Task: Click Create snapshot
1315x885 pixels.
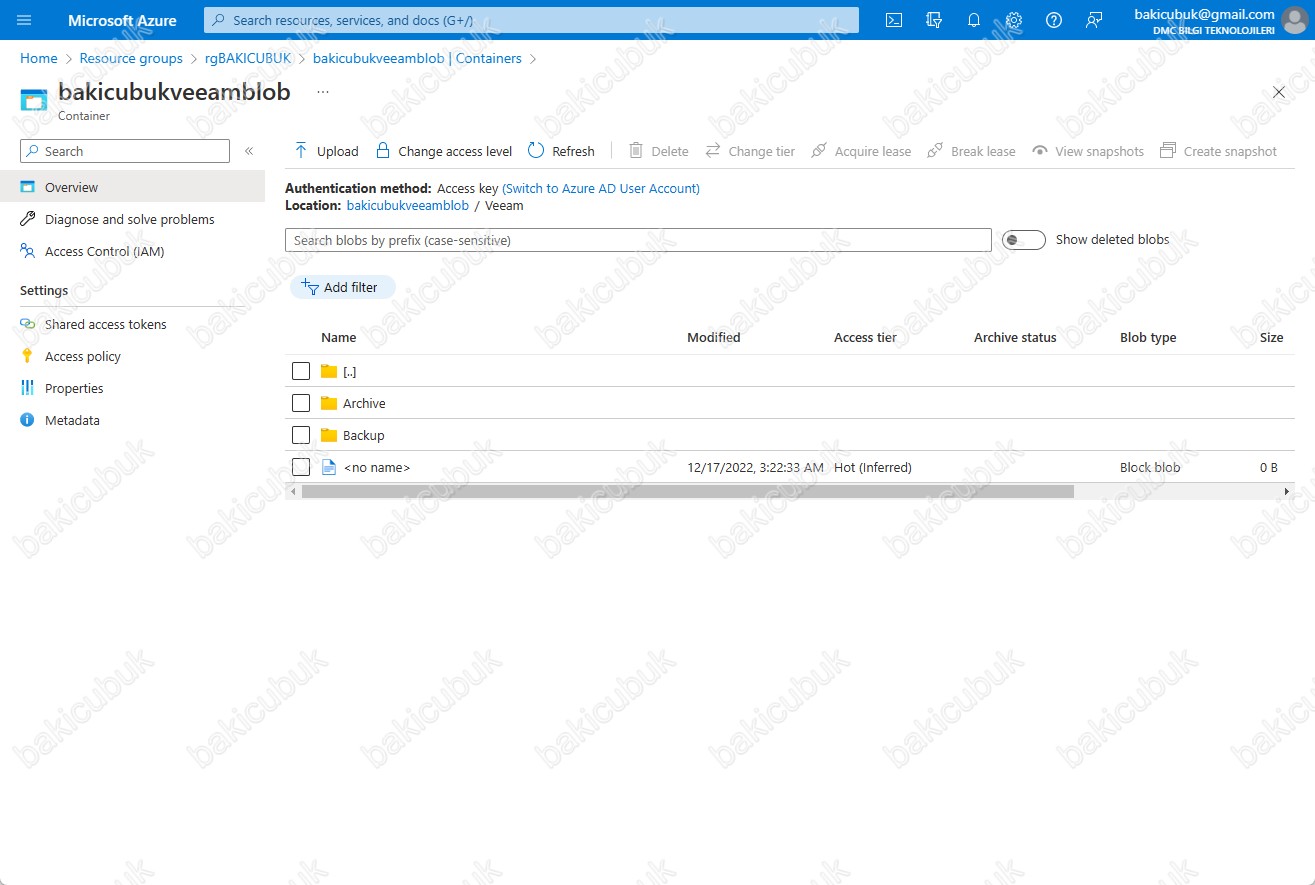Action: tap(1218, 151)
